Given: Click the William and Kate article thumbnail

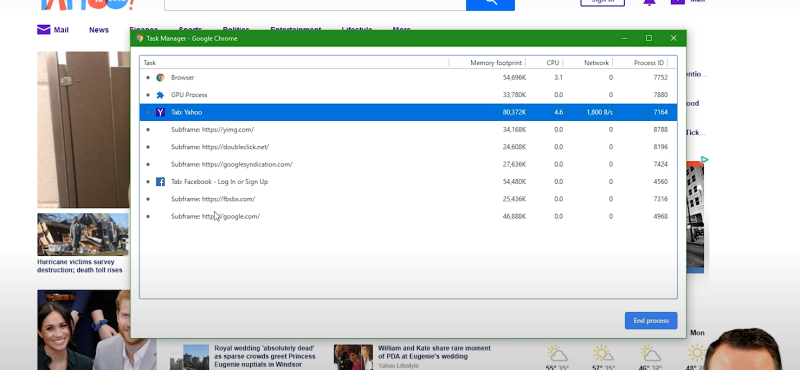Looking at the screenshot, I should [353, 357].
